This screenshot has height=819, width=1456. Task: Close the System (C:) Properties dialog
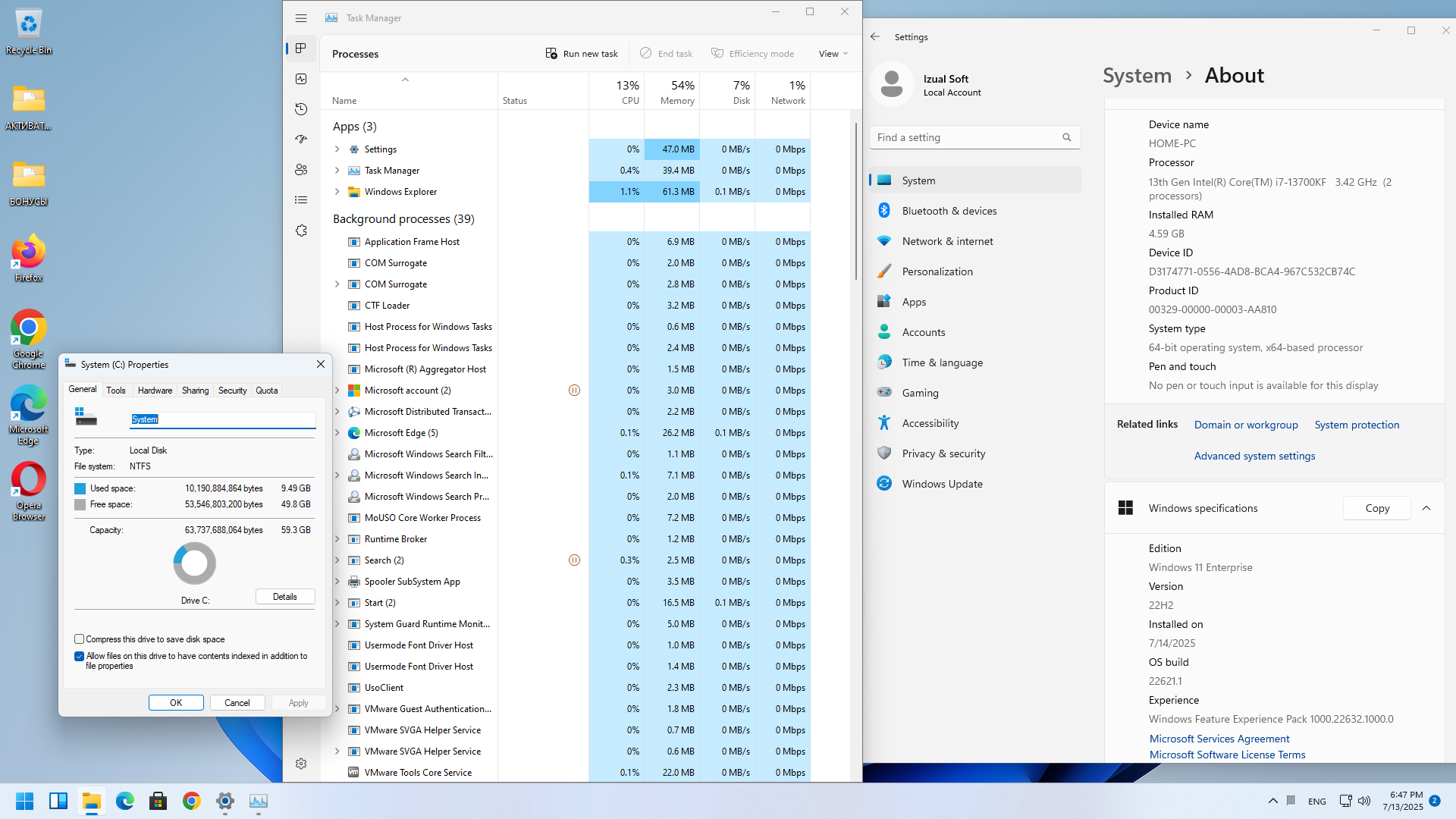click(x=321, y=364)
